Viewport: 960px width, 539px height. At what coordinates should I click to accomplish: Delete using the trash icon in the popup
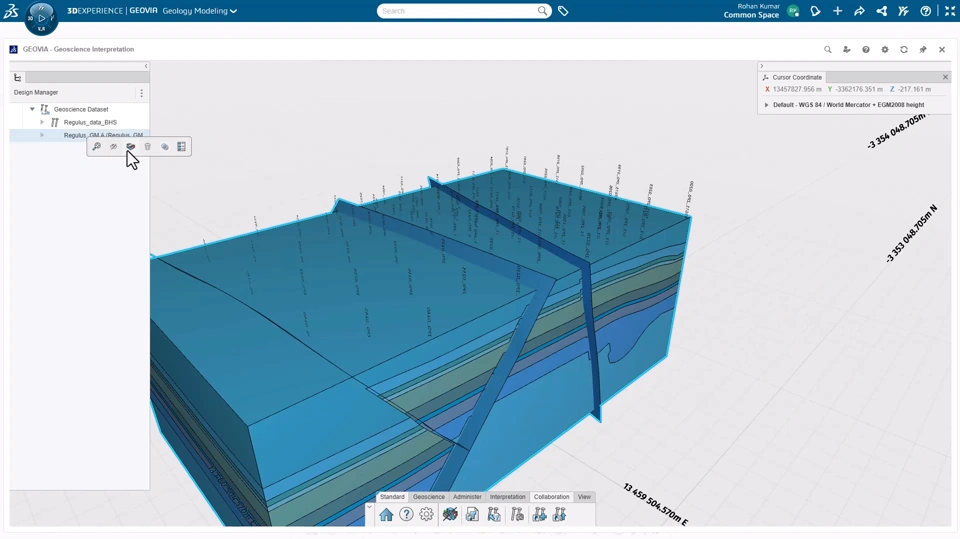(x=148, y=146)
